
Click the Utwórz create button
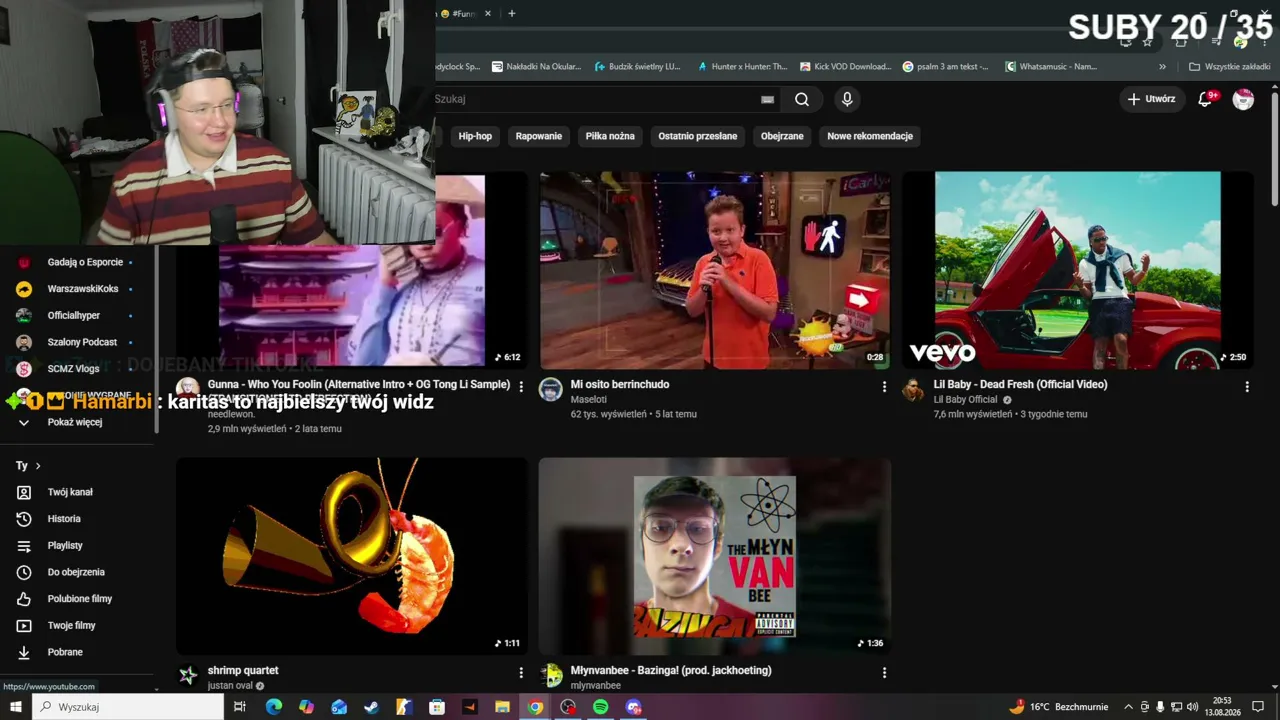tap(1152, 99)
